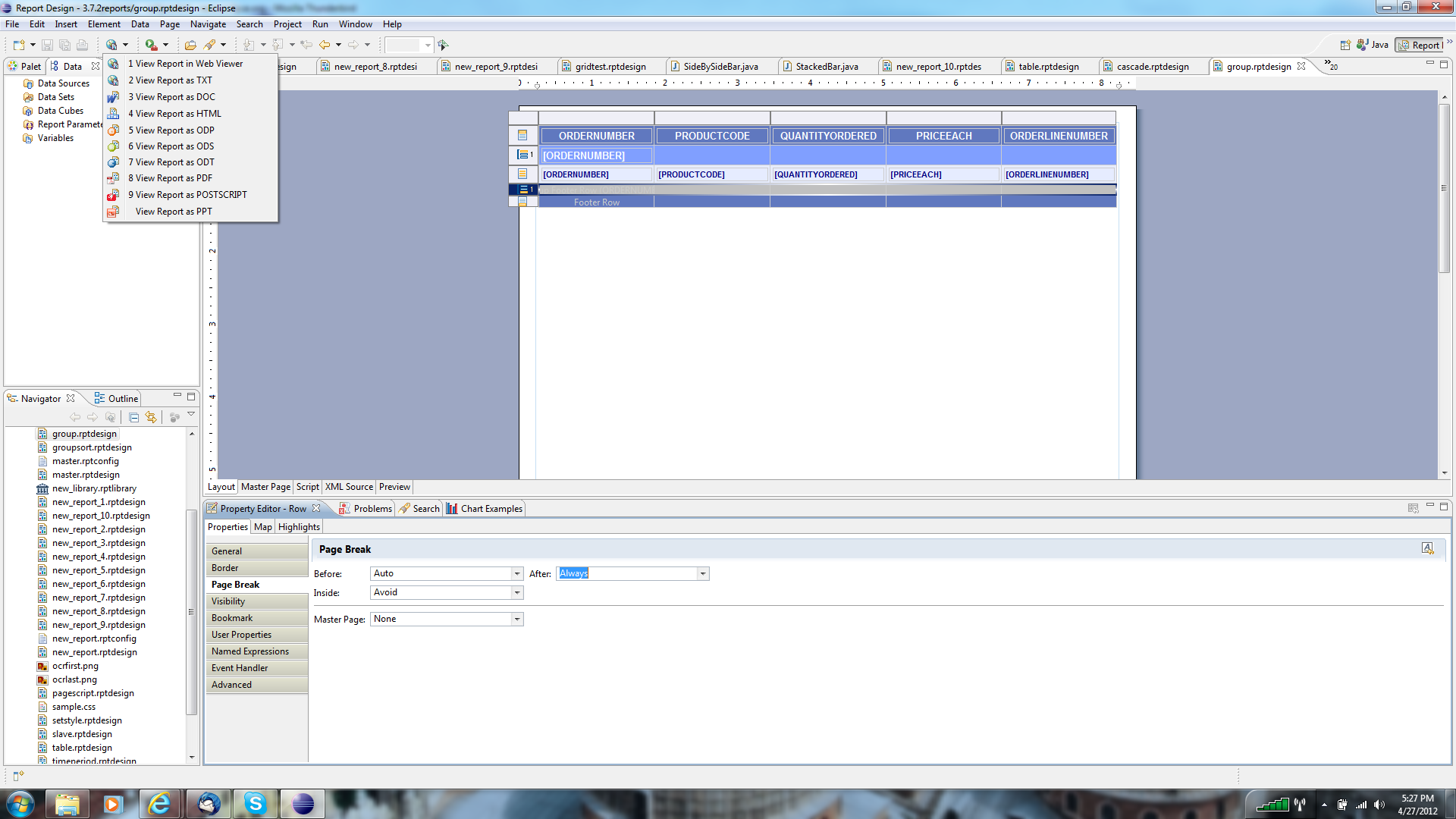This screenshot has width=1456, height=819.
Task: Open the page break After dropdown
Action: coord(703,573)
